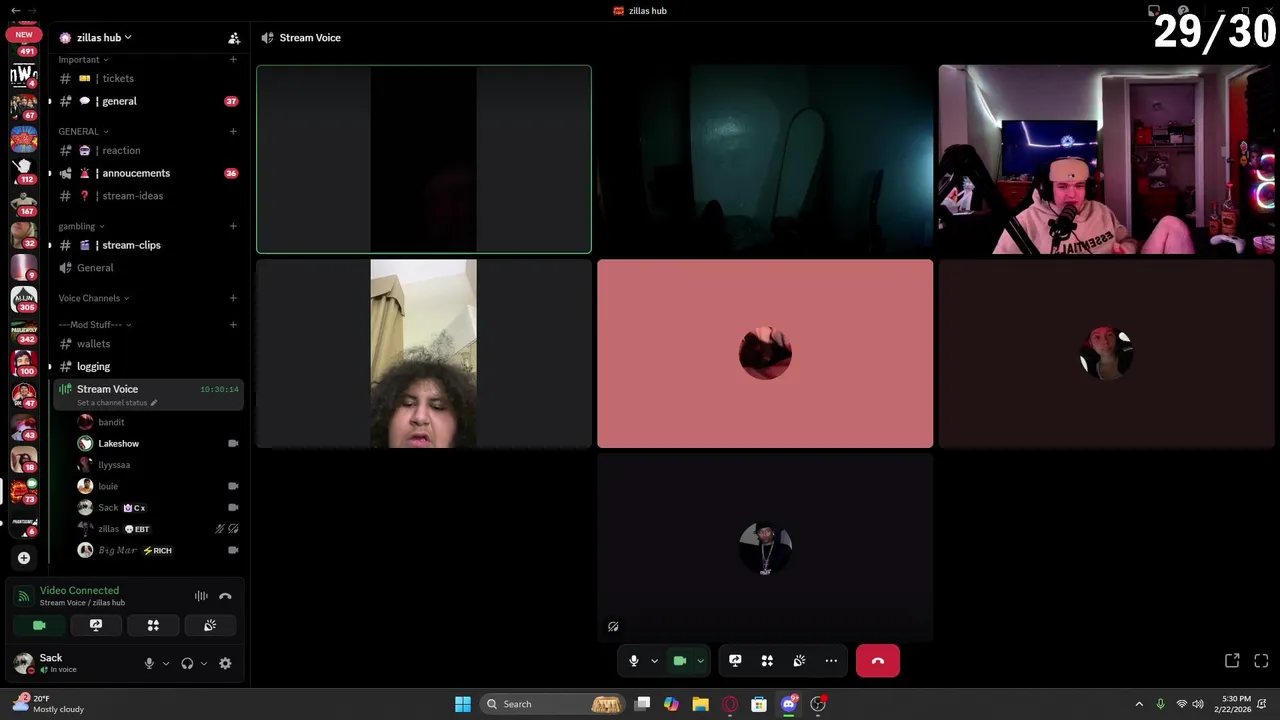The width and height of the screenshot is (1280, 720).
Task: Collapse the gambling category
Action: (x=81, y=226)
